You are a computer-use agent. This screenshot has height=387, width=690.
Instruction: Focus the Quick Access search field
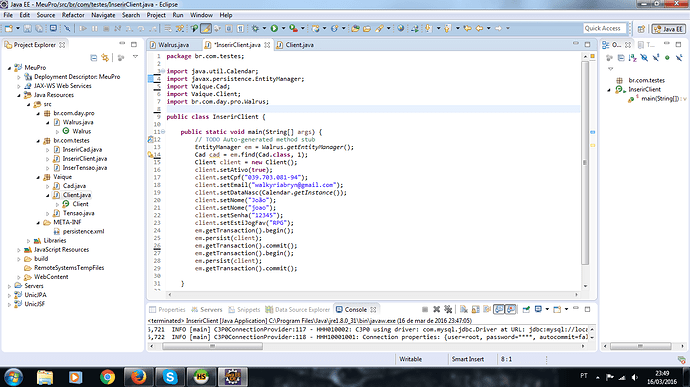click(605, 28)
